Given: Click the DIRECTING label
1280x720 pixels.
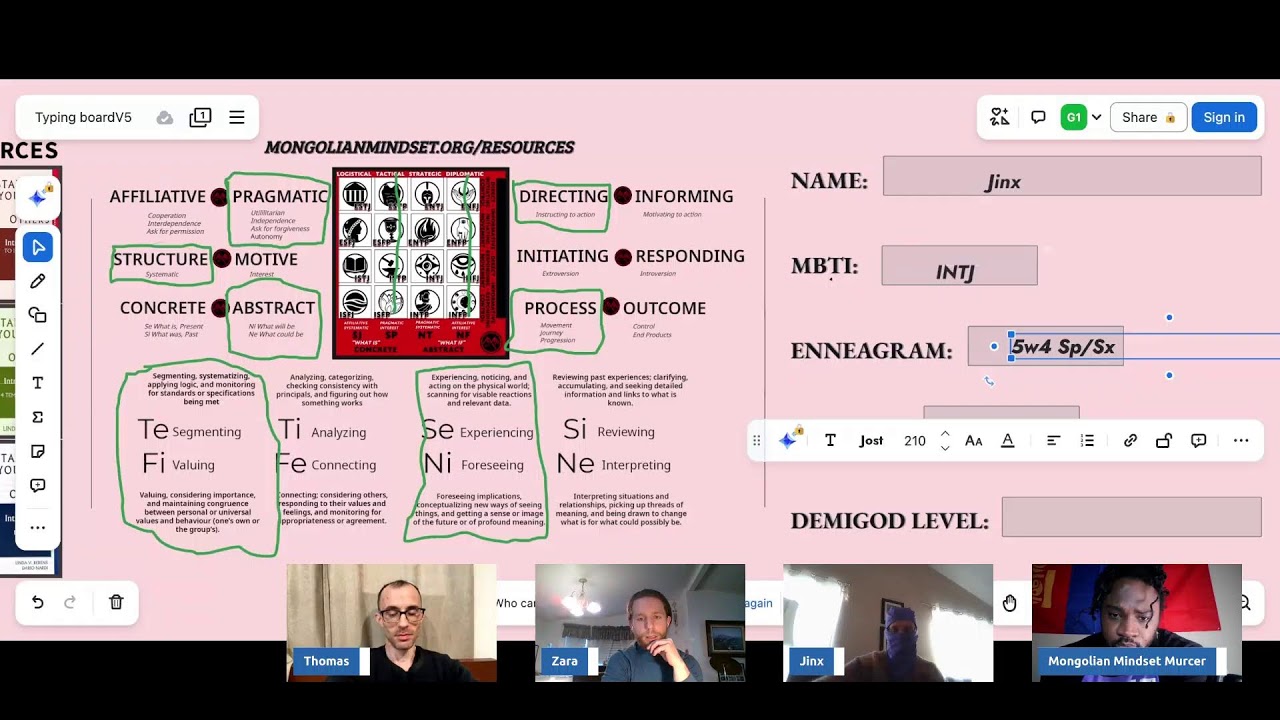Looking at the screenshot, I should coord(563,196).
